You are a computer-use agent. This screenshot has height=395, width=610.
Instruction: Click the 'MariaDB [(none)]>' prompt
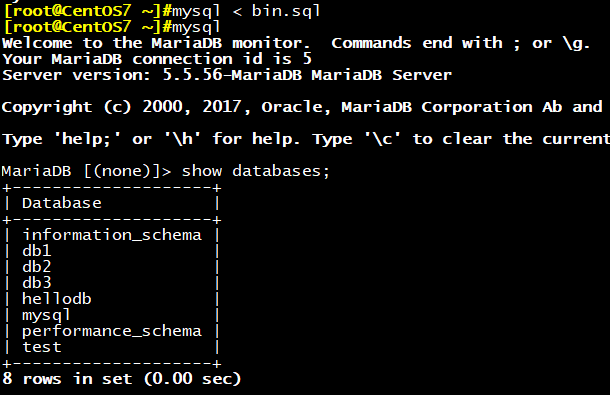tap(86, 171)
